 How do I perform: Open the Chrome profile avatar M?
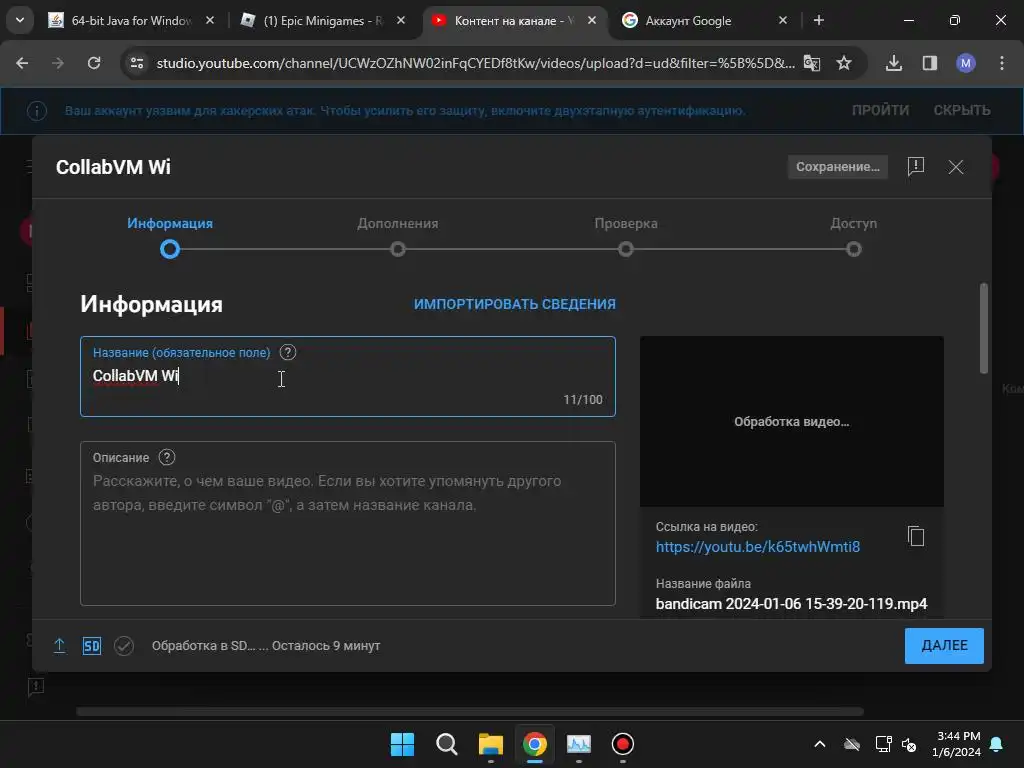(966, 63)
